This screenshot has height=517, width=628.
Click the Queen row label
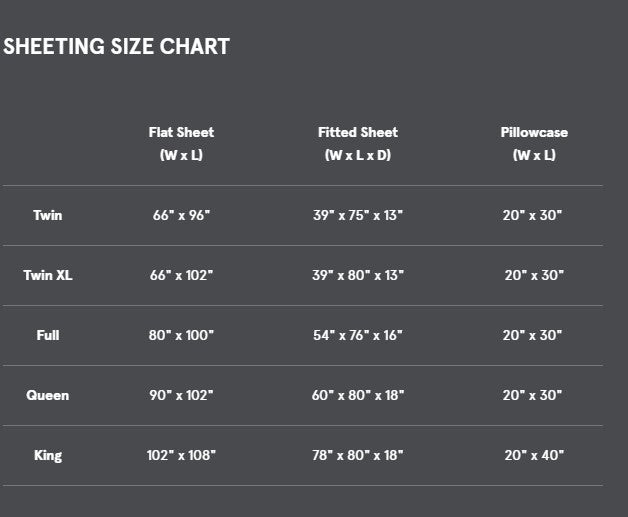[48, 395]
